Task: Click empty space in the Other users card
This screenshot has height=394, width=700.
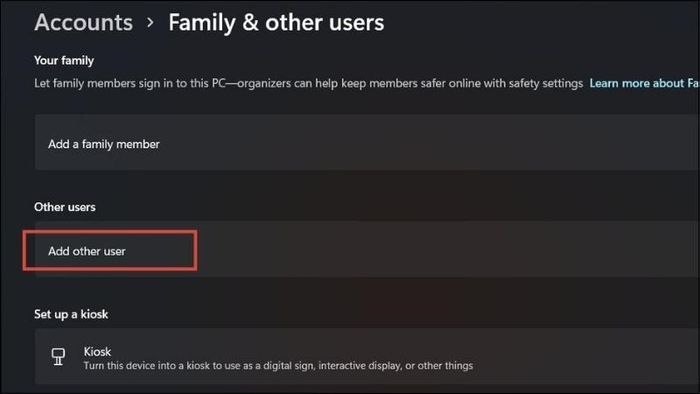Action: point(446,250)
